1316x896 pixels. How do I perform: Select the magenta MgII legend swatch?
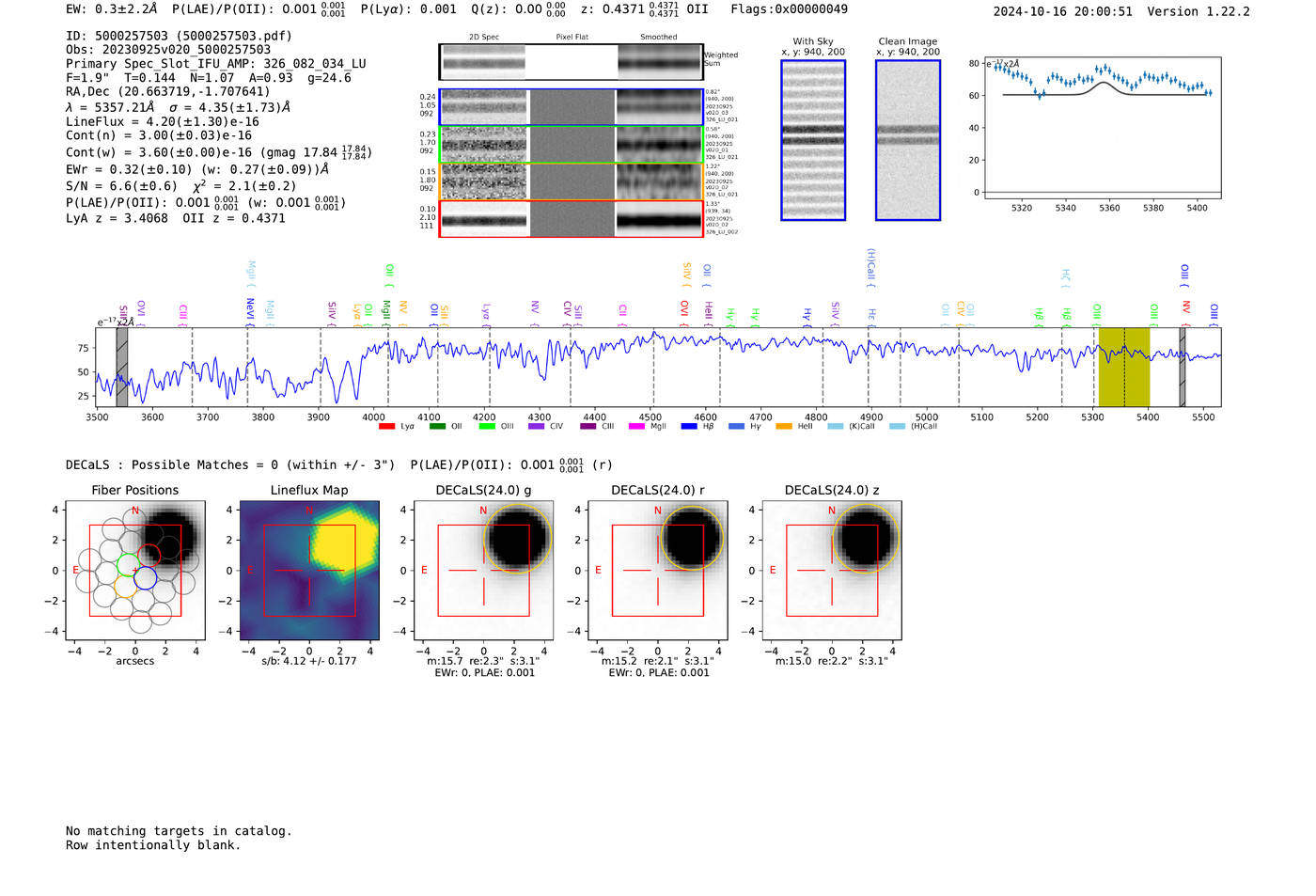coord(637,427)
